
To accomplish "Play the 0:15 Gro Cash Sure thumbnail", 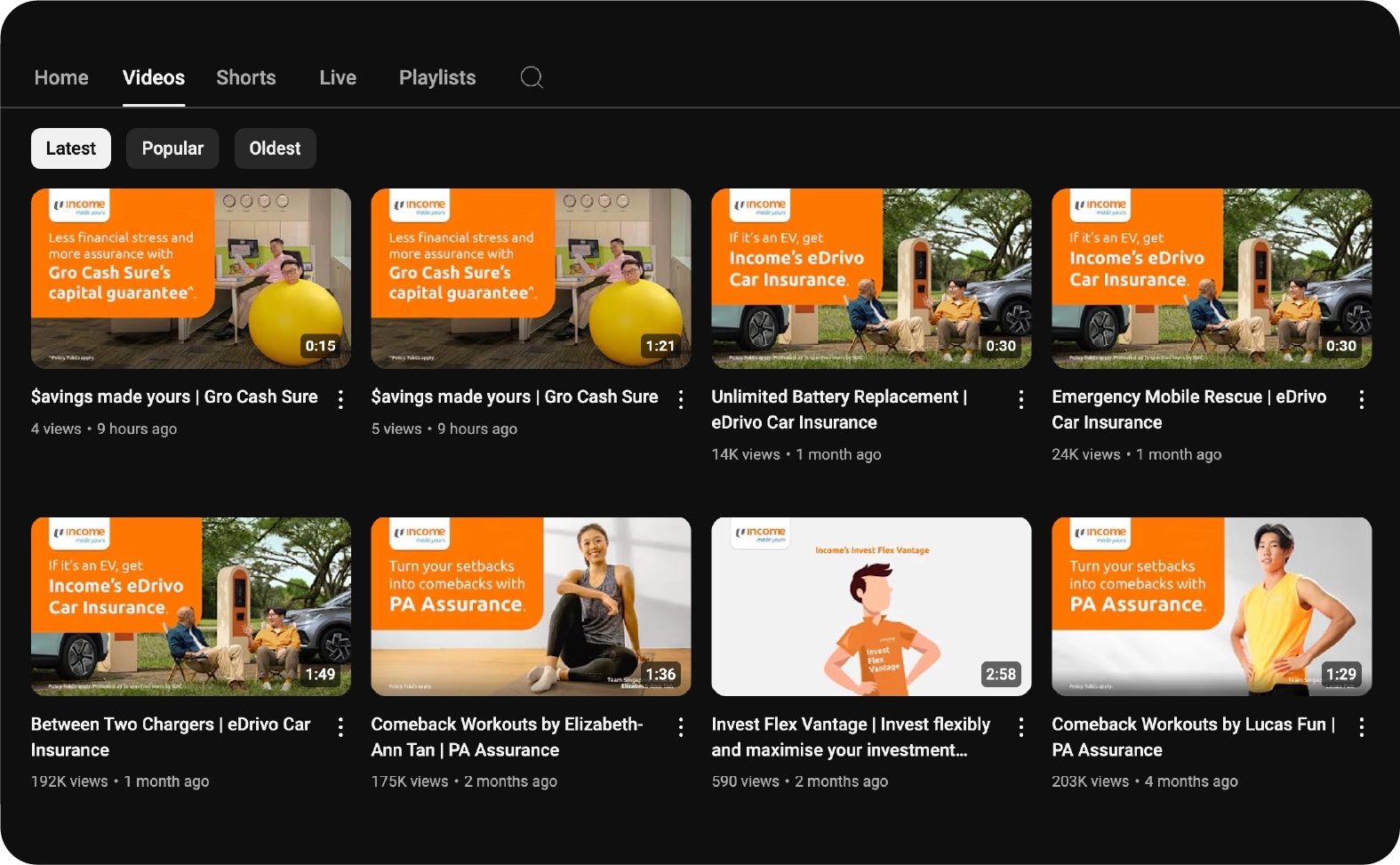I will coord(191,278).
